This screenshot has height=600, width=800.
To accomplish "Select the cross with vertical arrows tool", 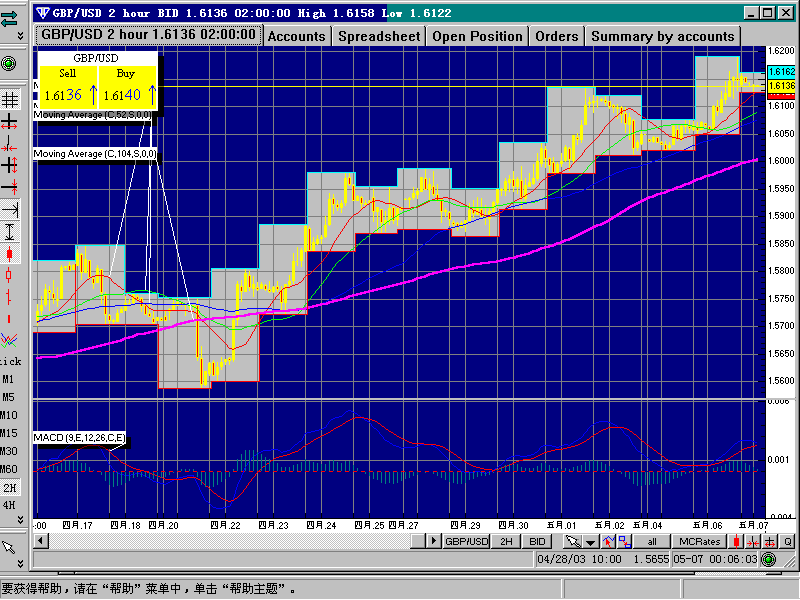I will pyautogui.click(x=9, y=165).
